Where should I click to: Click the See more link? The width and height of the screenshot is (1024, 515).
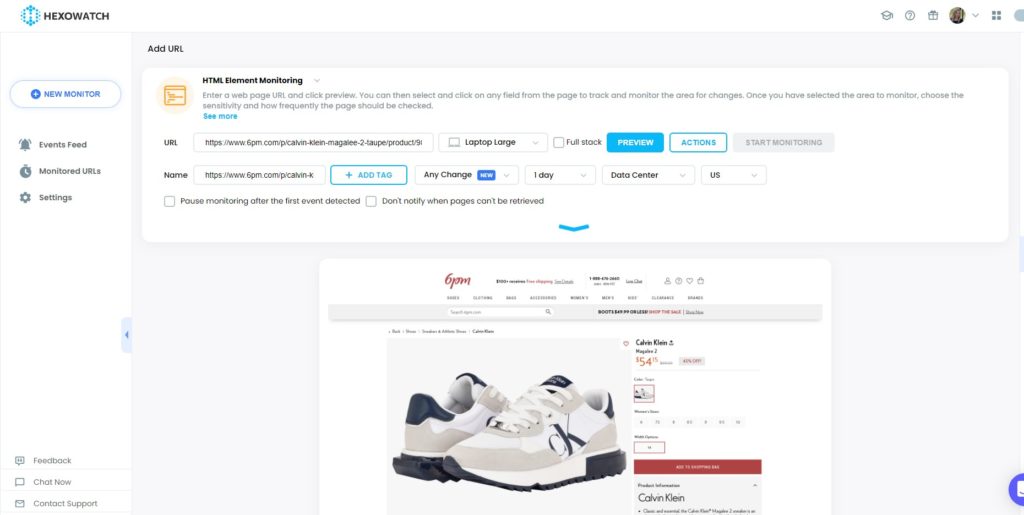(220, 116)
